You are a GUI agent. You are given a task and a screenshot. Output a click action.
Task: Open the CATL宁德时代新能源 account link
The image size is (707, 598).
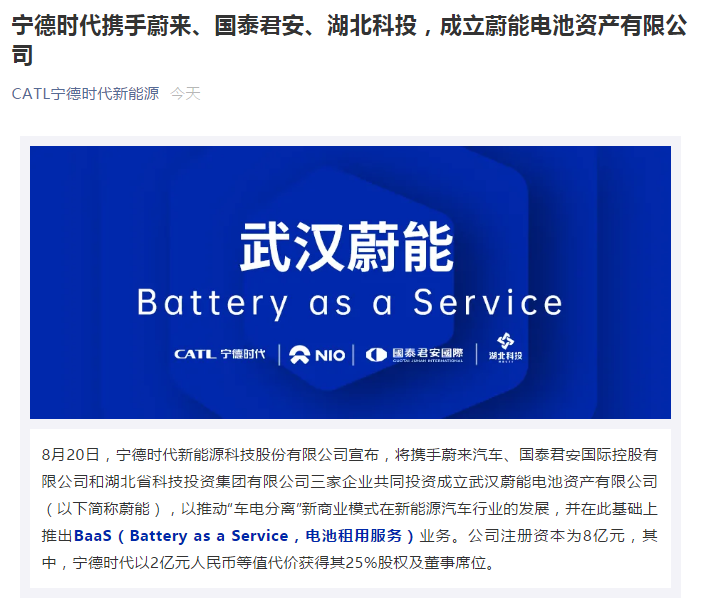coord(85,94)
